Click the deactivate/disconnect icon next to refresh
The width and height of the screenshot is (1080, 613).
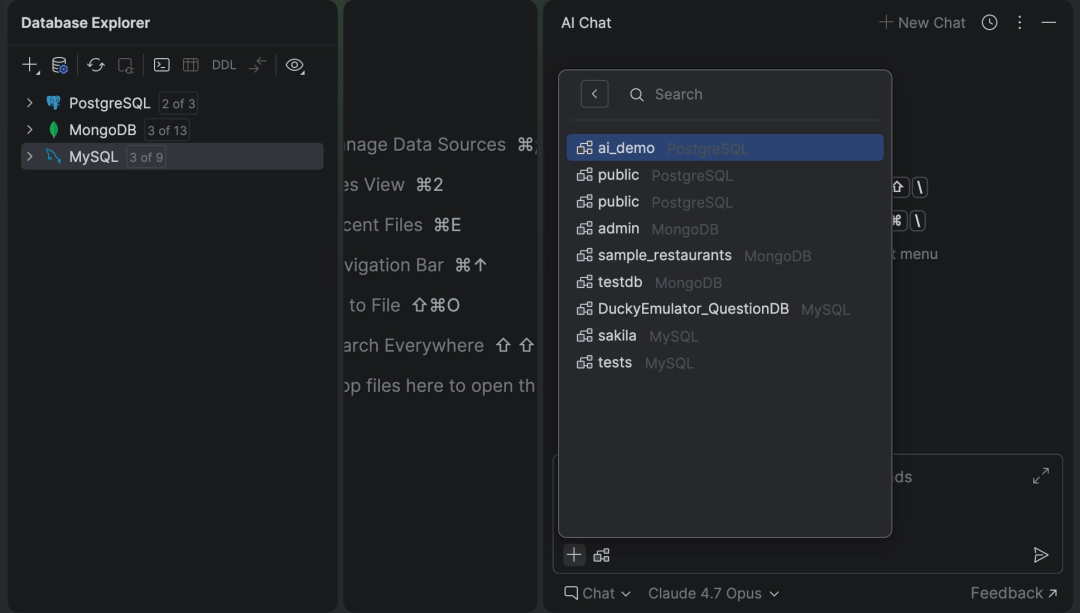pos(125,65)
